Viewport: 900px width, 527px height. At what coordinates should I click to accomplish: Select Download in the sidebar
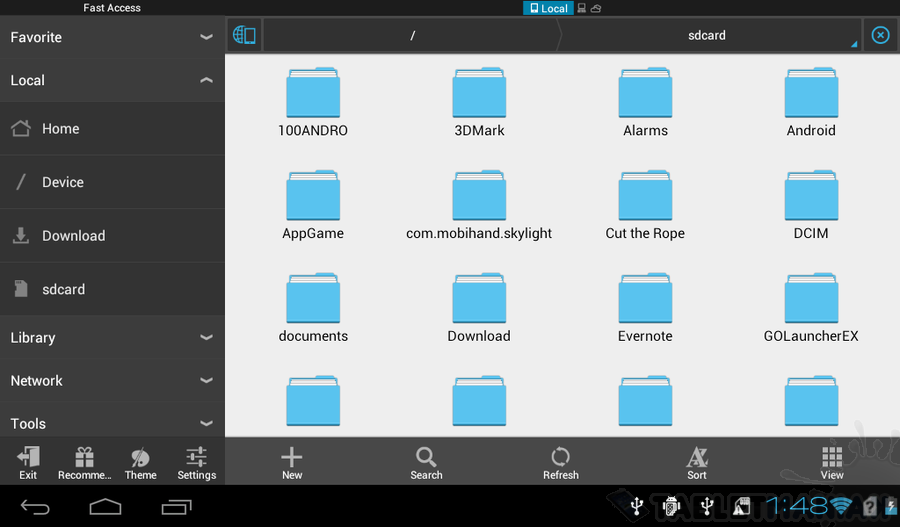(112, 235)
